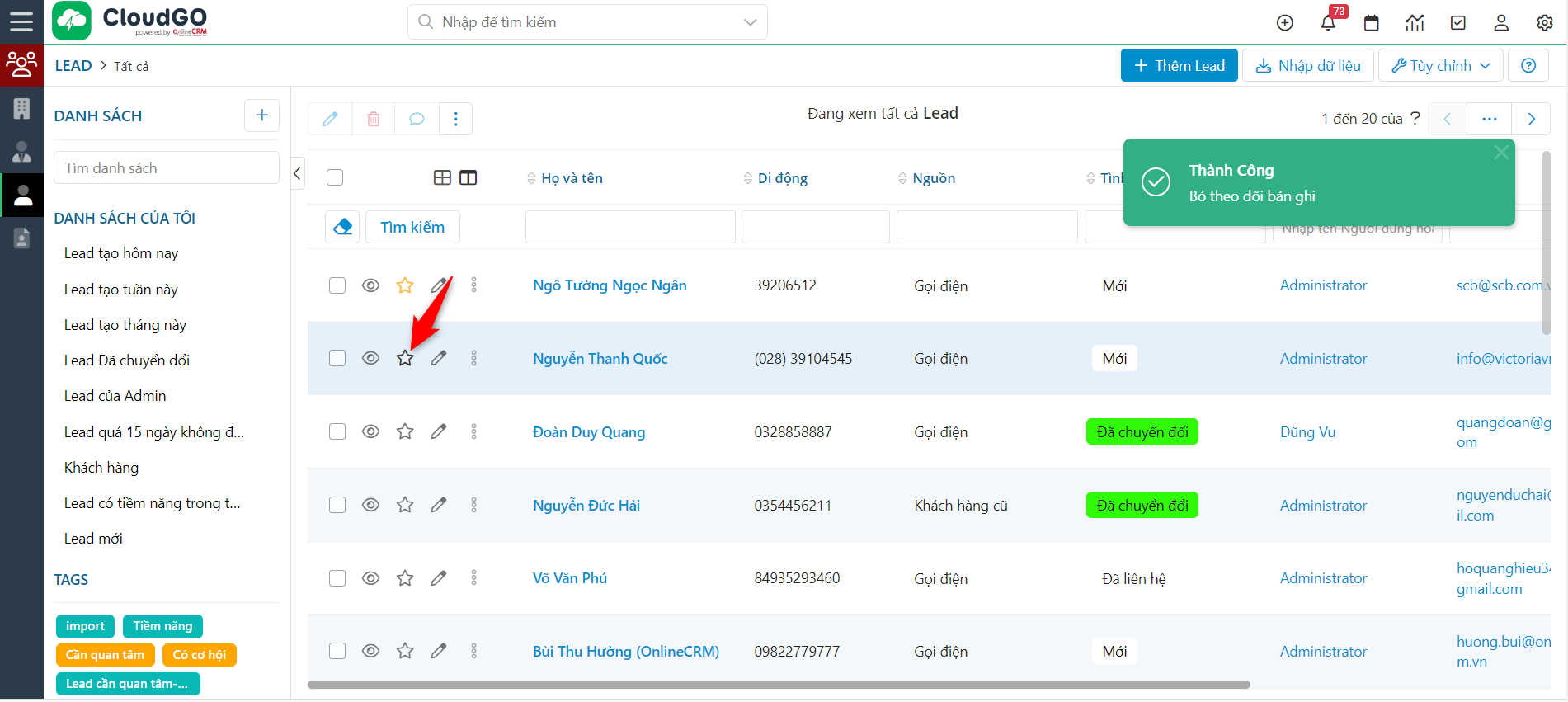The image size is (1568, 702).
Task: Open the Tùy chỉnh dropdown
Action: pos(1440,65)
